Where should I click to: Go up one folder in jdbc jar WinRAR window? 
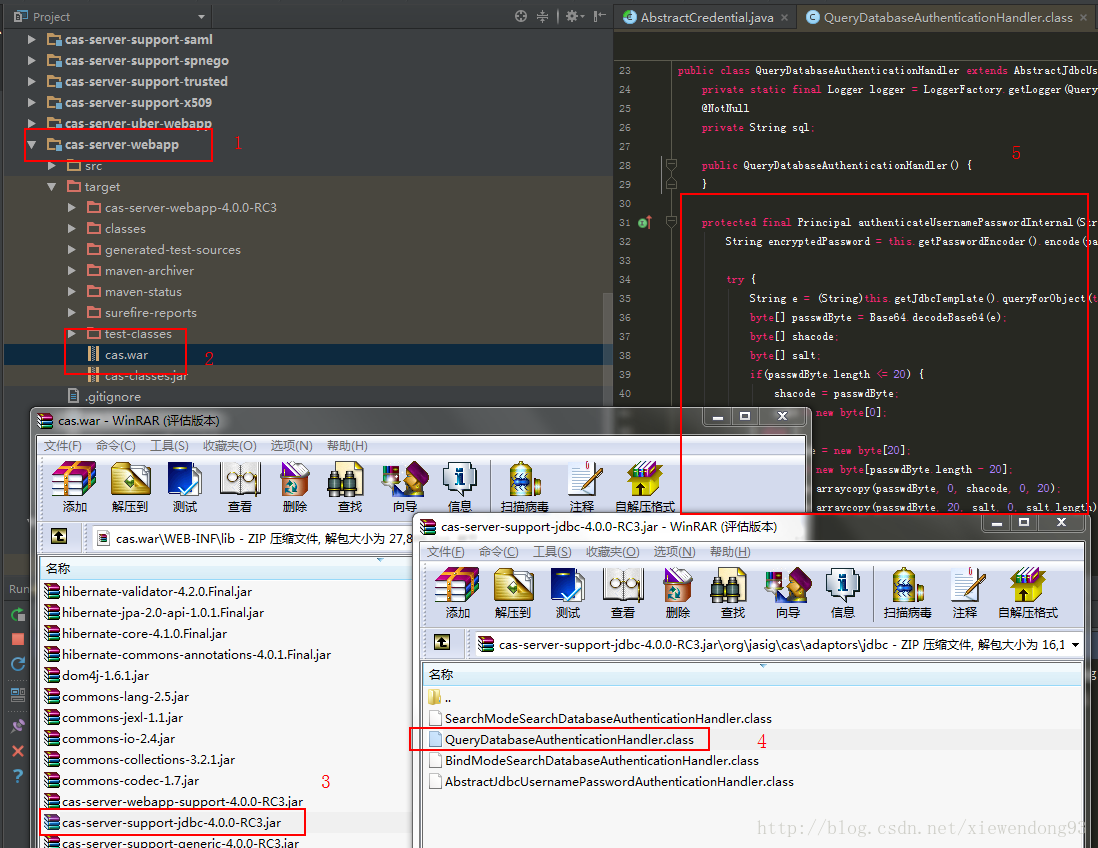click(x=442, y=642)
